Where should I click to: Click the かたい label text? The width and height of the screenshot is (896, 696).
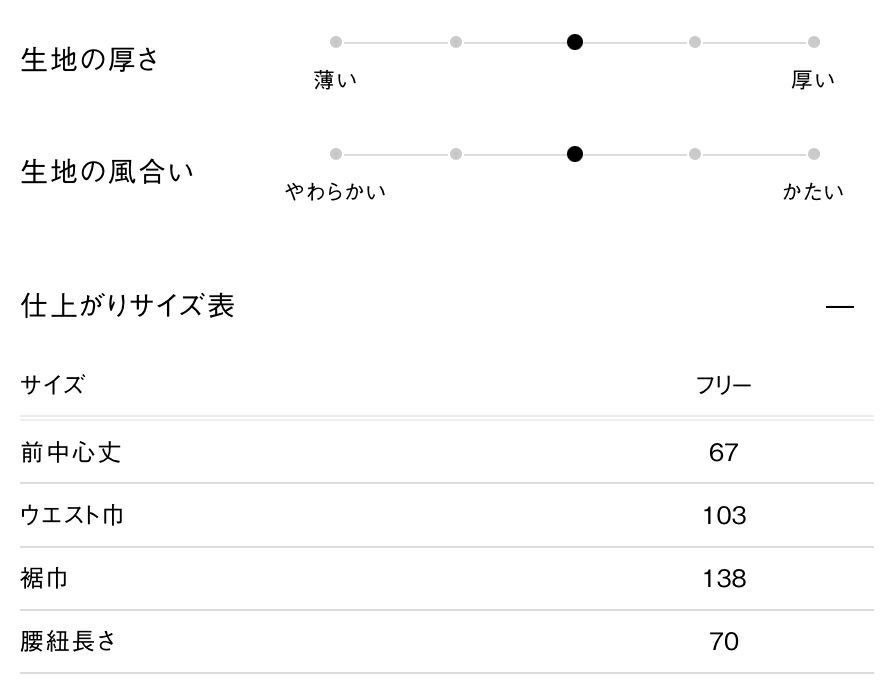click(x=813, y=192)
